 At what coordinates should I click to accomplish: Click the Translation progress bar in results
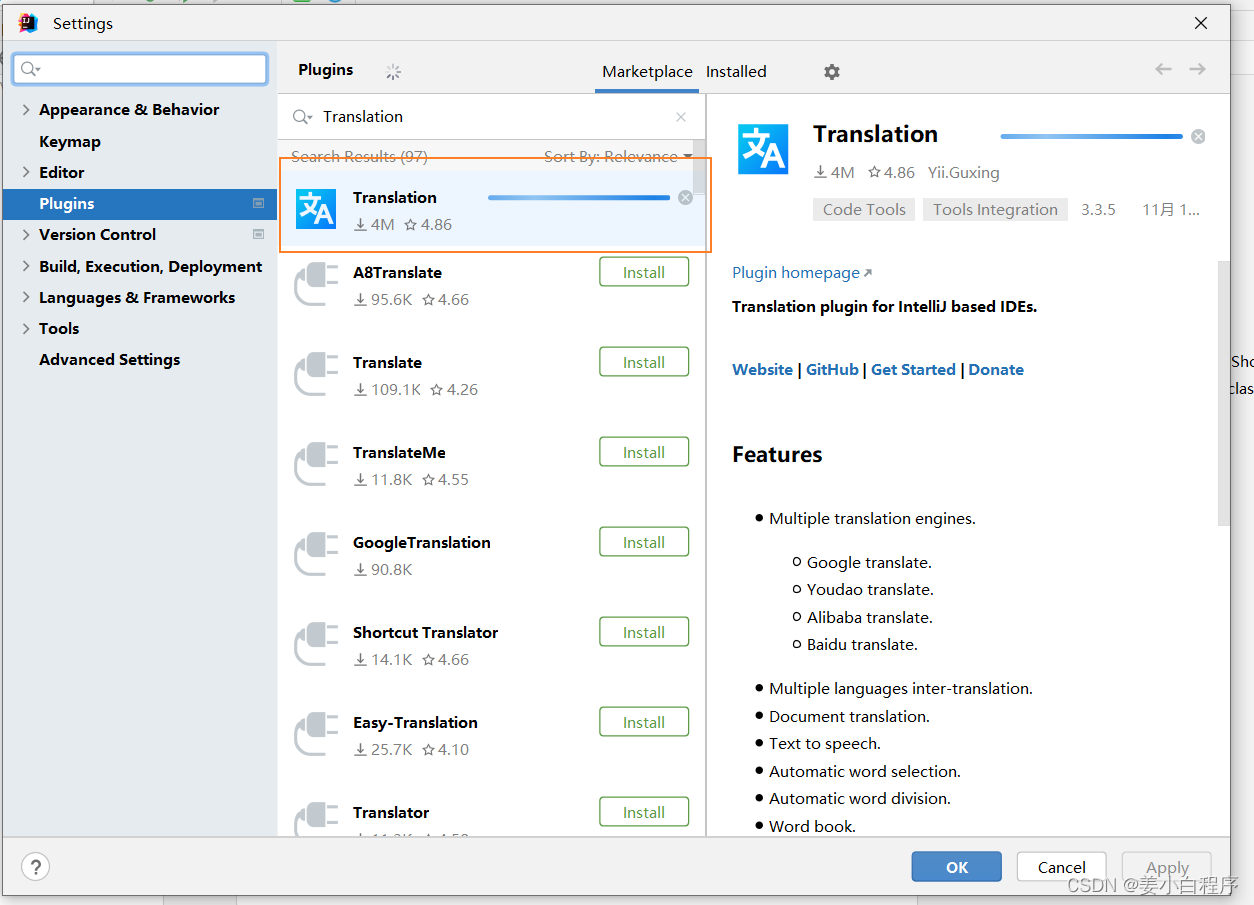click(579, 198)
